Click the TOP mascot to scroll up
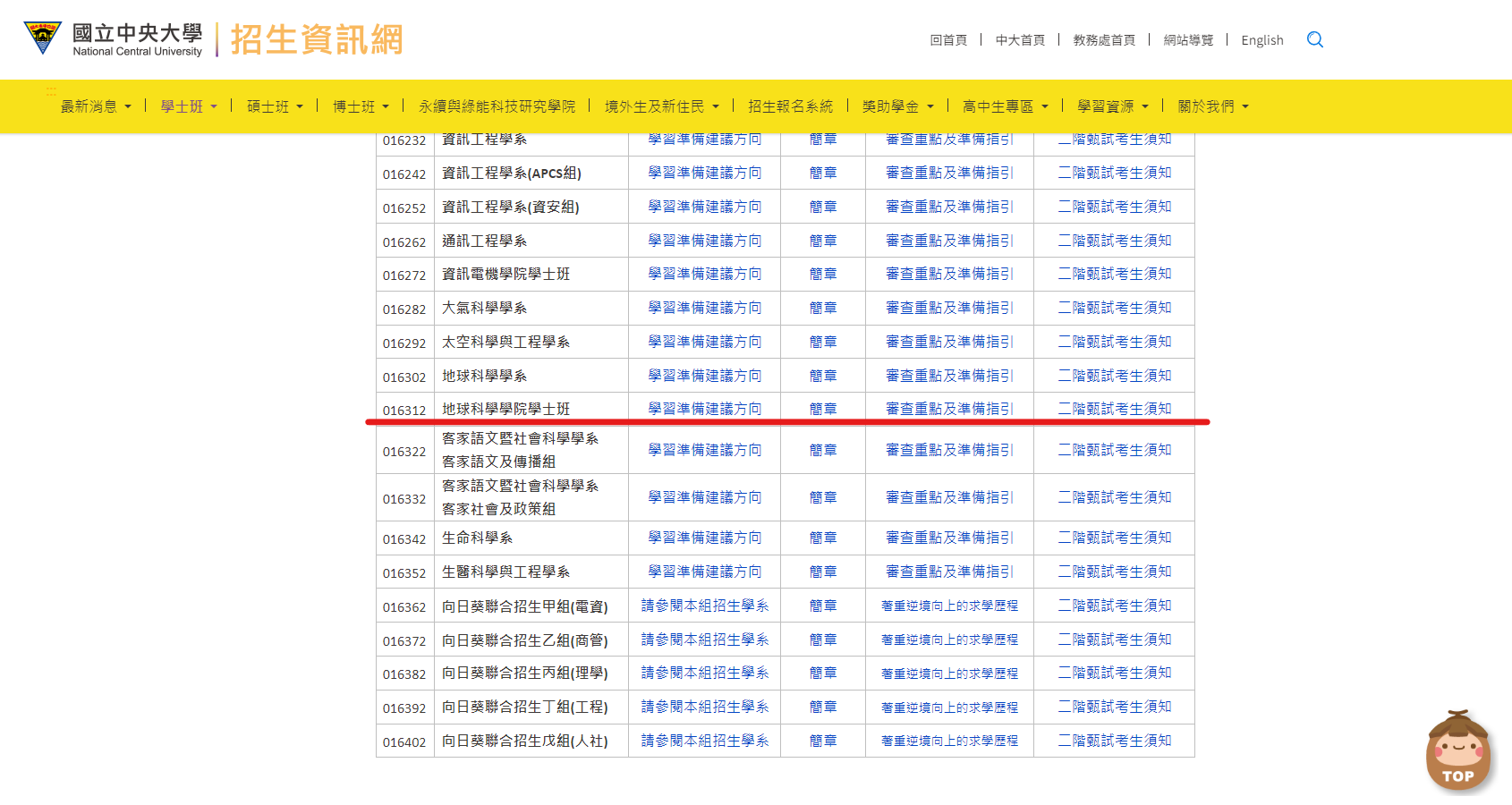 pos(1458,751)
